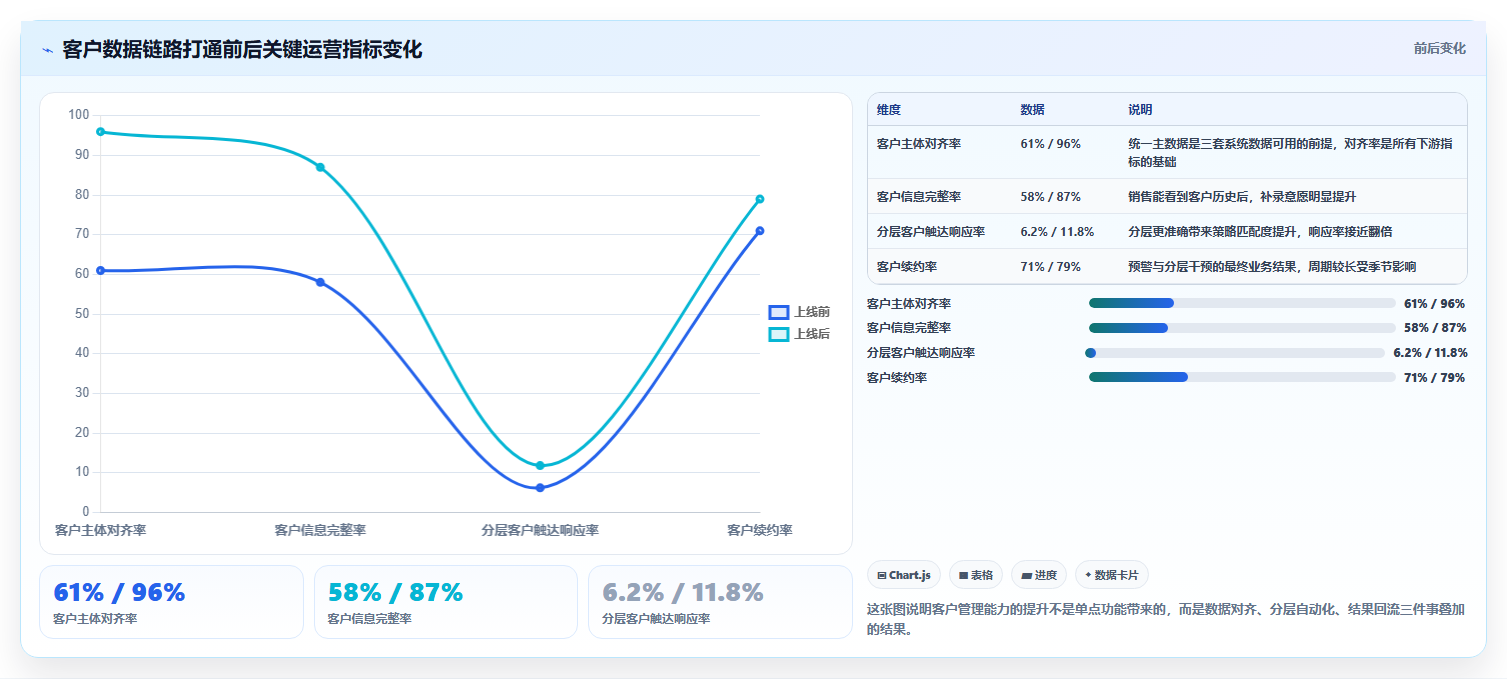
Task: Open the 6.2% / 11.8% data card
Action: pos(720,602)
